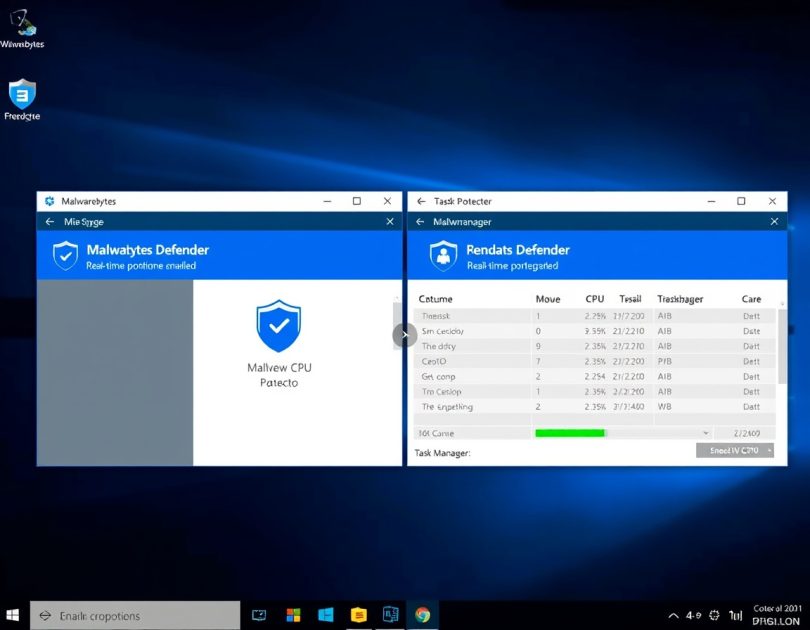
Task: Minimize the Malwarebytes window
Action: (x=328, y=201)
